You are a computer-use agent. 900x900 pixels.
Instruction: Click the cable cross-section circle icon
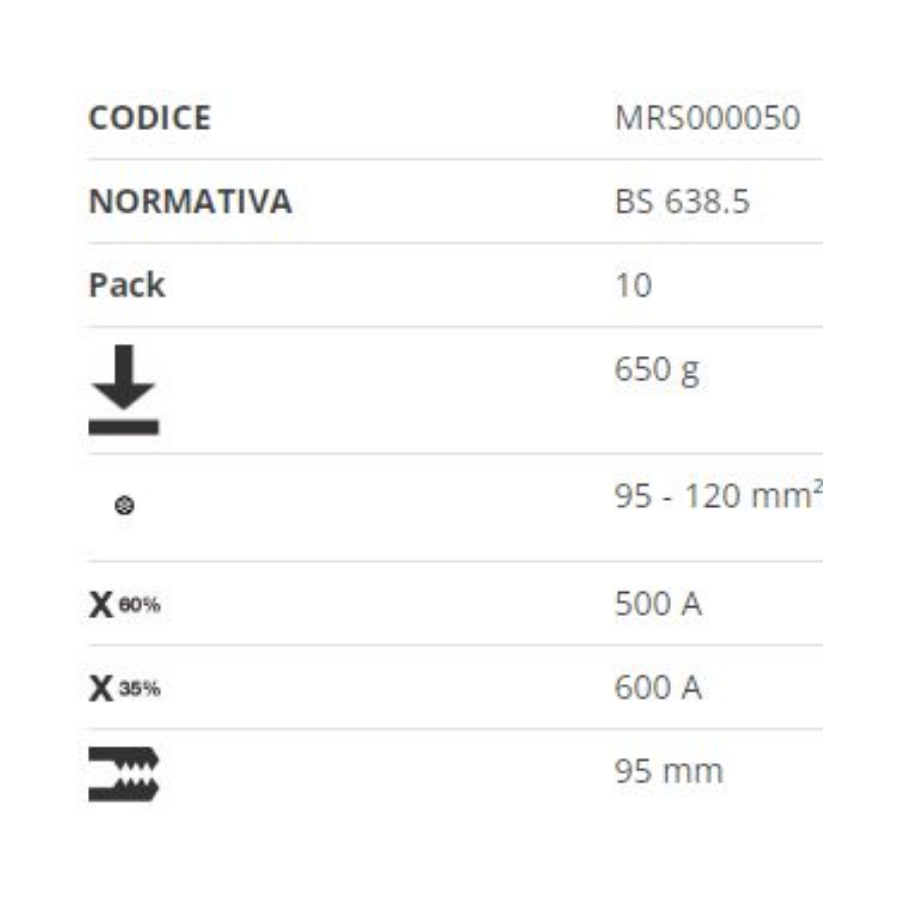point(125,505)
